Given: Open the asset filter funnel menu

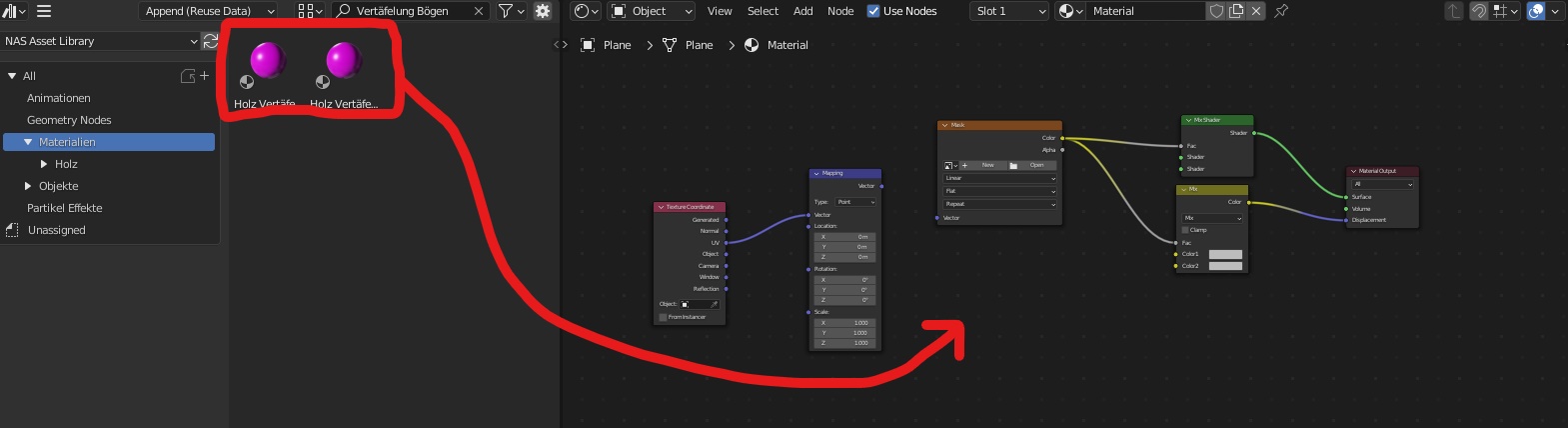Looking at the screenshot, I should (x=511, y=11).
